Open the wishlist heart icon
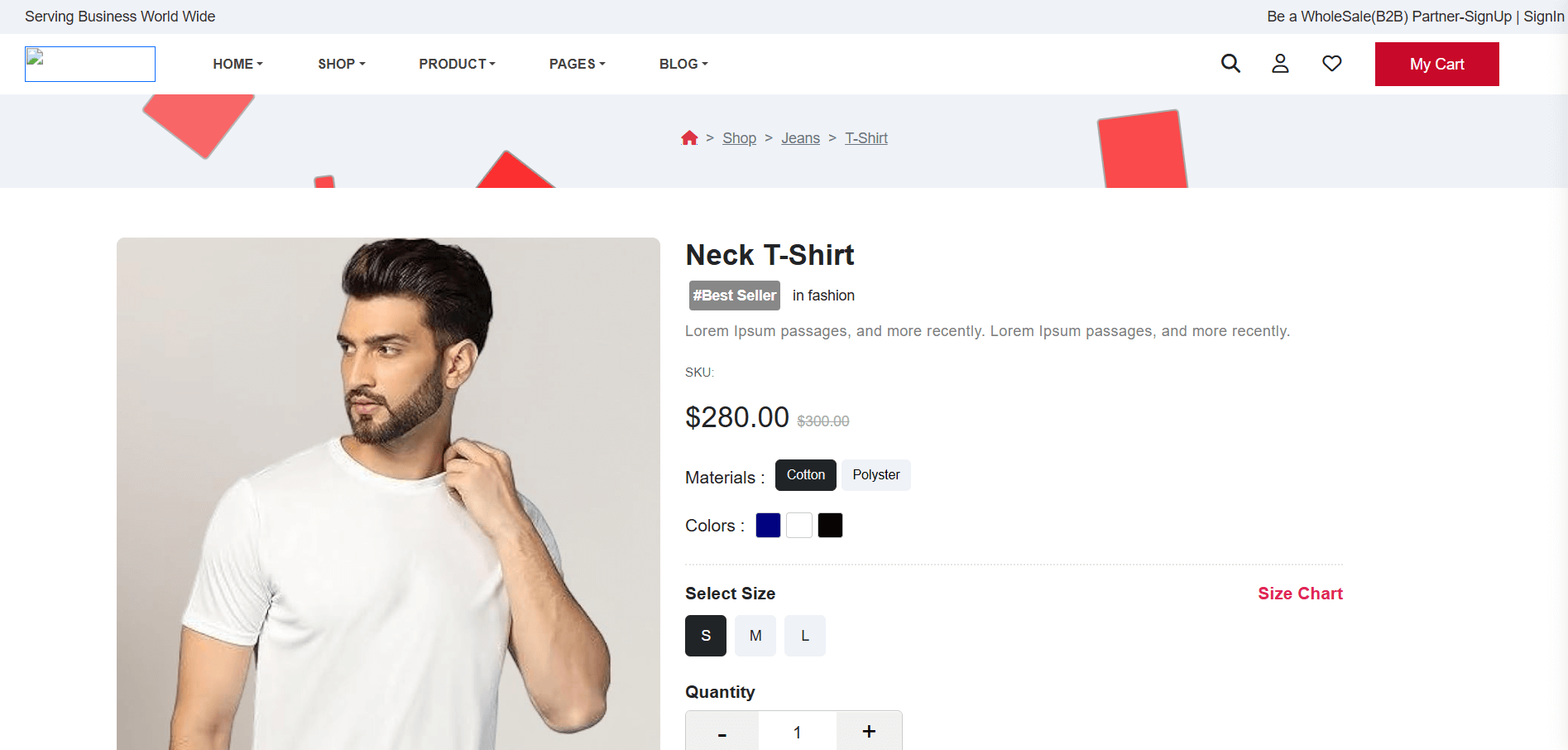Screen dimensions: 1568x750 click(x=1331, y=64)
